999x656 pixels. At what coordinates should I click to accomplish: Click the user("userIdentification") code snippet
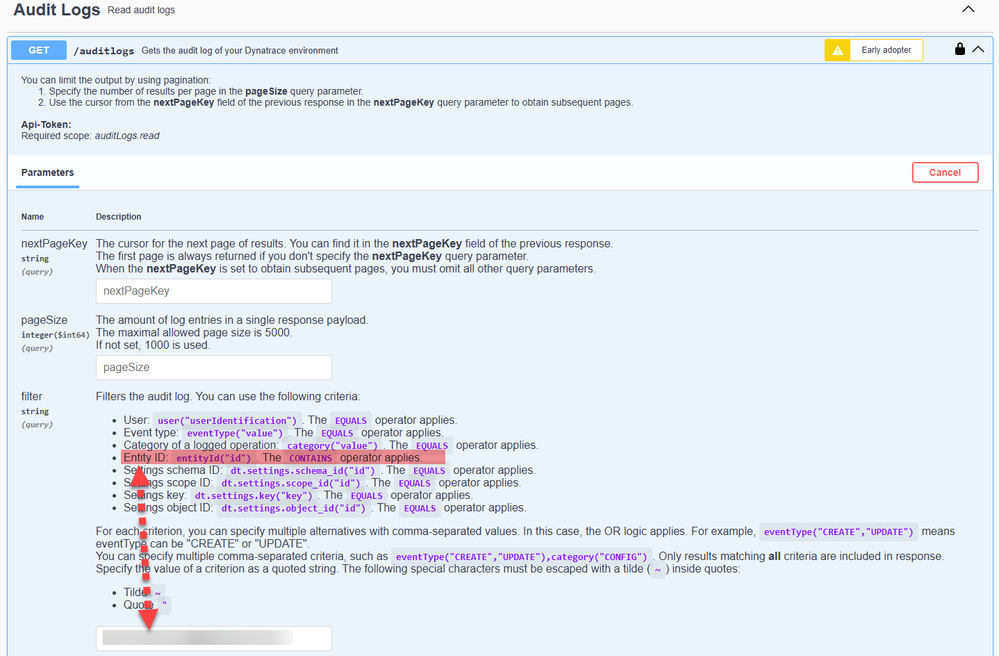[x=228, y=421]
